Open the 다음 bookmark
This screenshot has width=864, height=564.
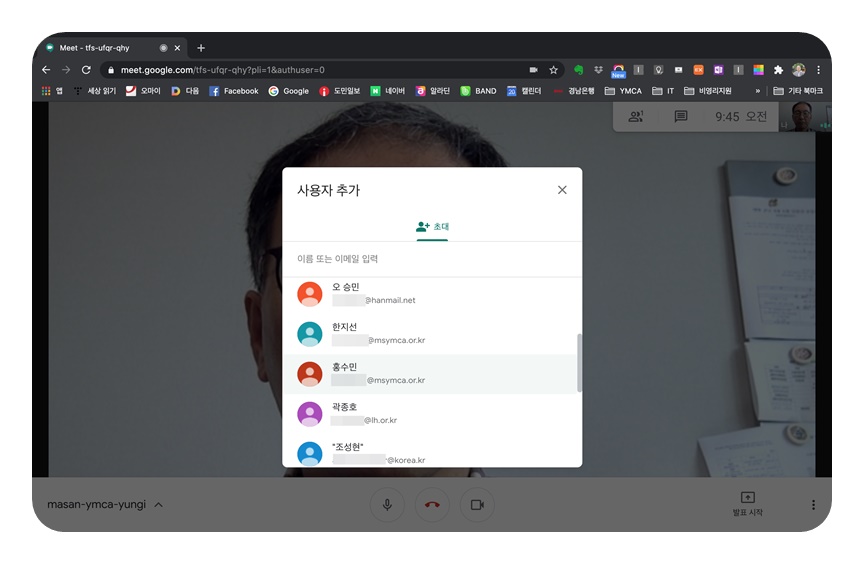185,91
